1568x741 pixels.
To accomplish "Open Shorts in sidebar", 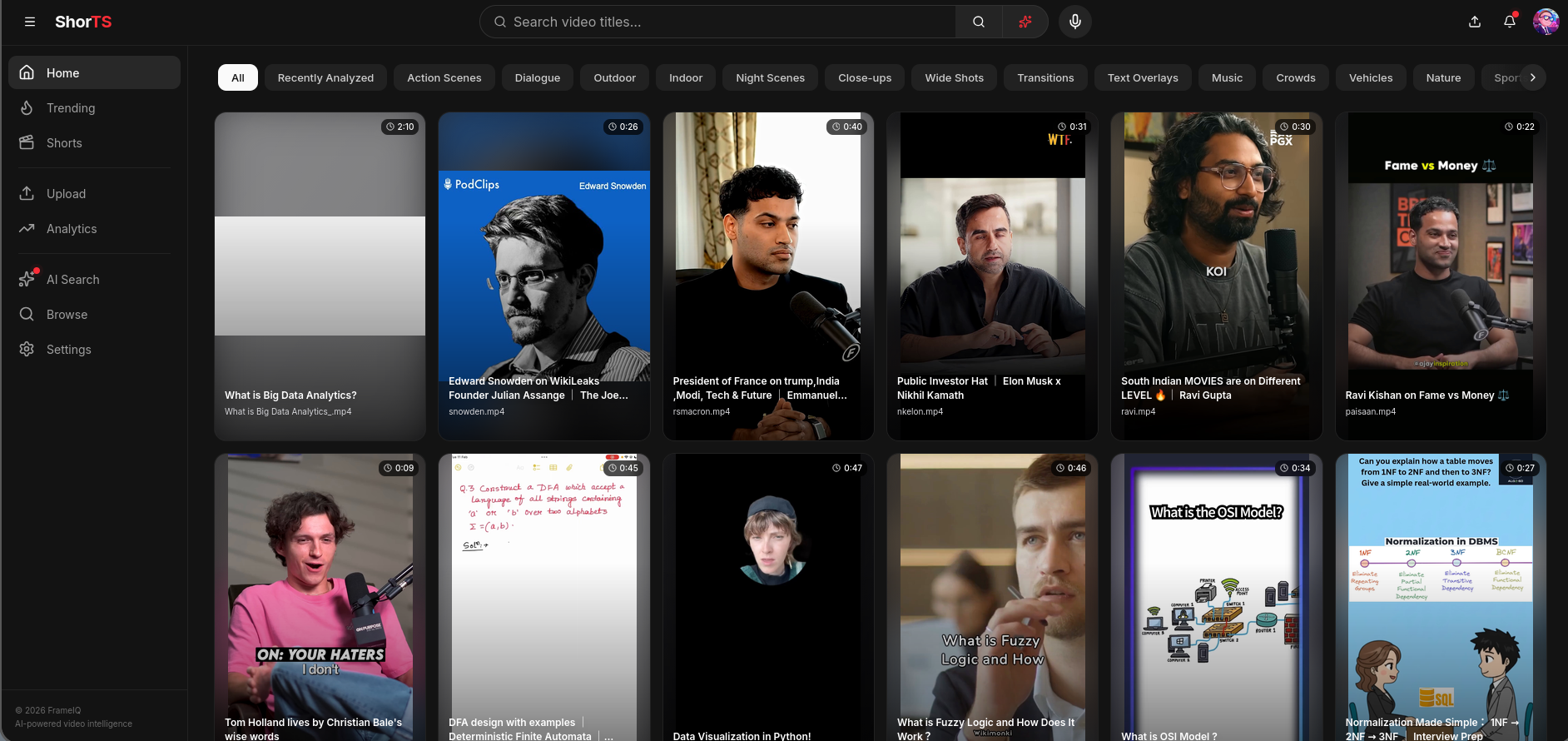I will [x=94, y=142].
